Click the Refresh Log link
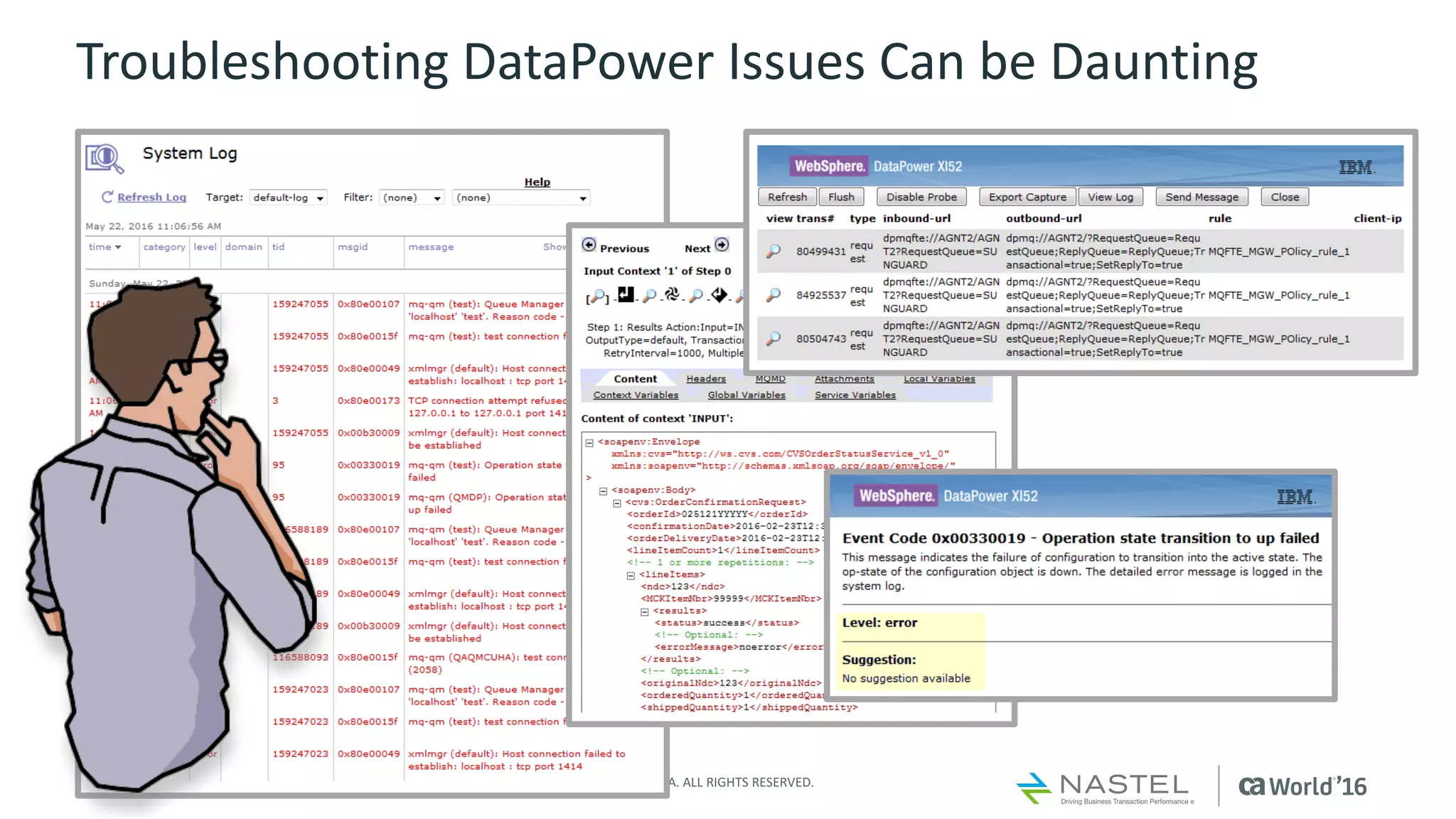The width and height of the screenshot is (1456, 819). (x=151, y=198)
